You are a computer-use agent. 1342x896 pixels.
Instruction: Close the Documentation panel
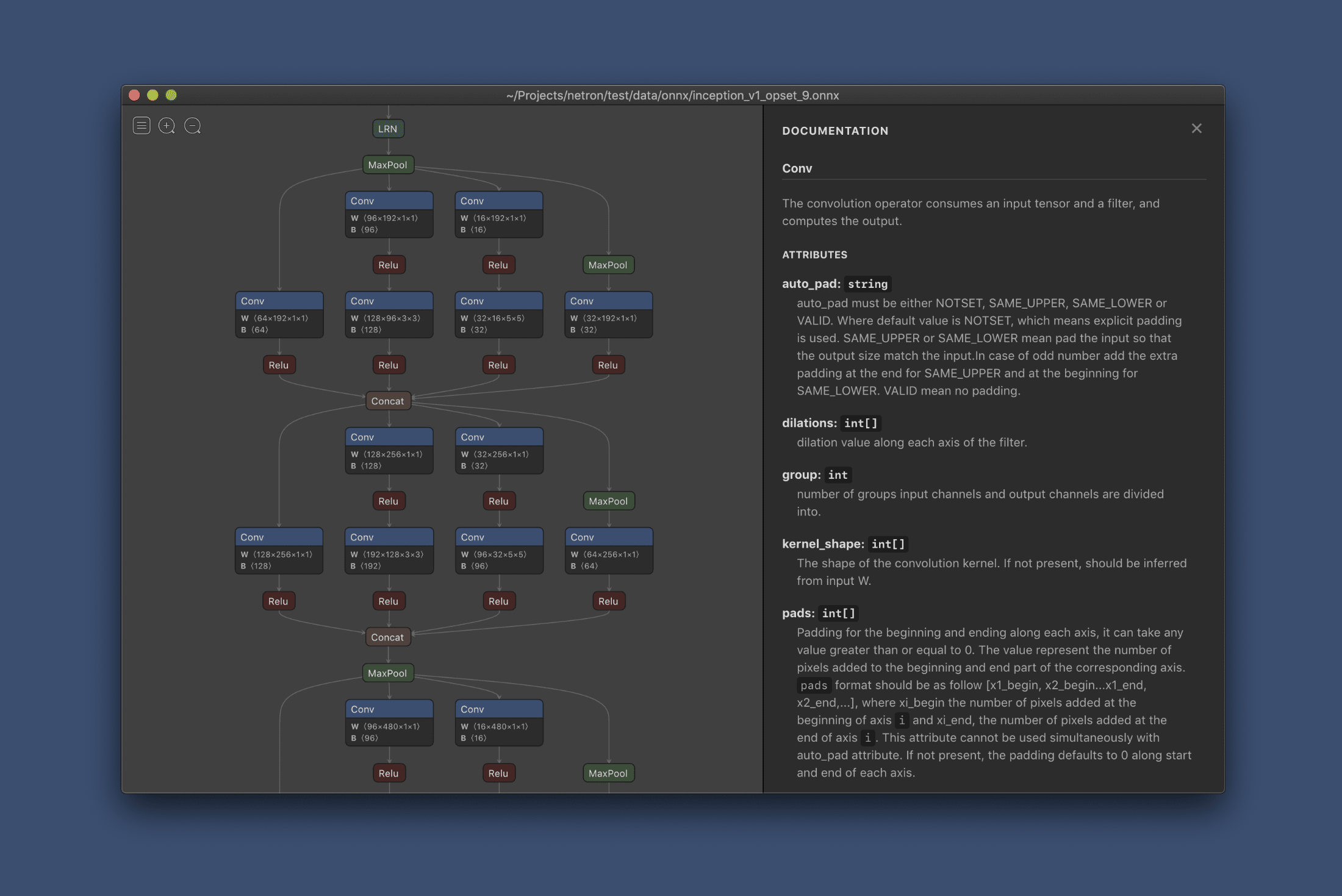tap(1196, 129)
